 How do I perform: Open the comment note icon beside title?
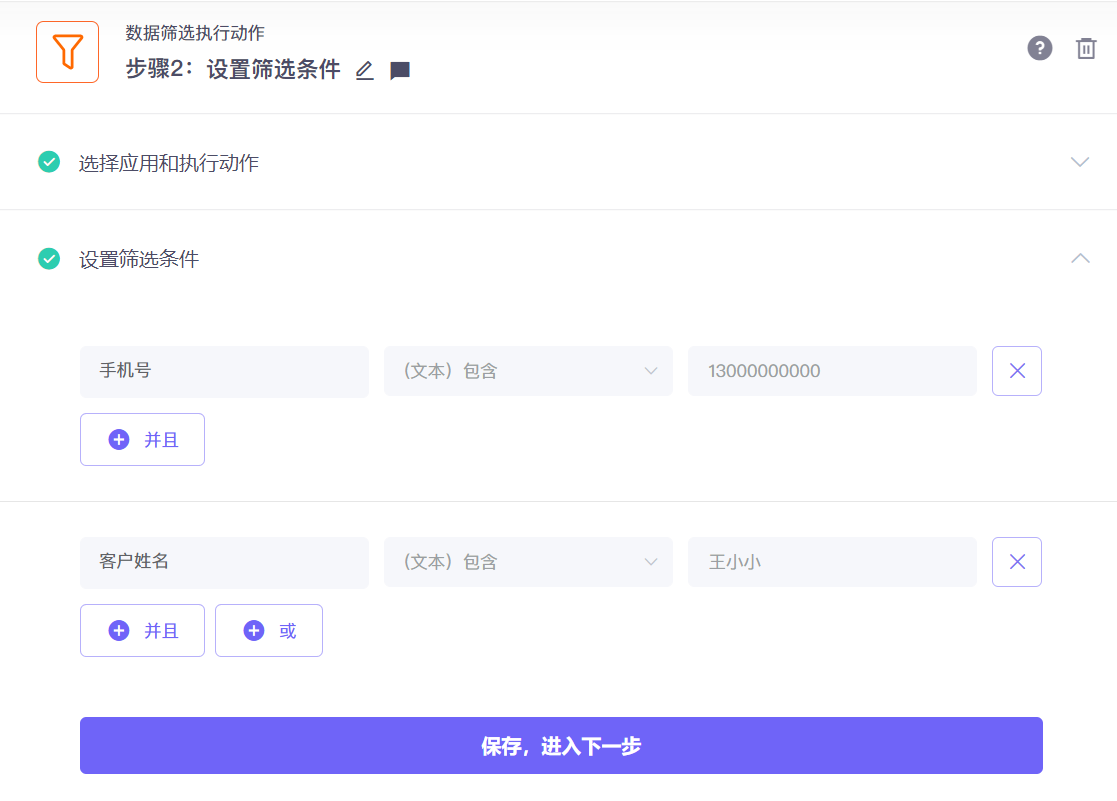[400, 71]
